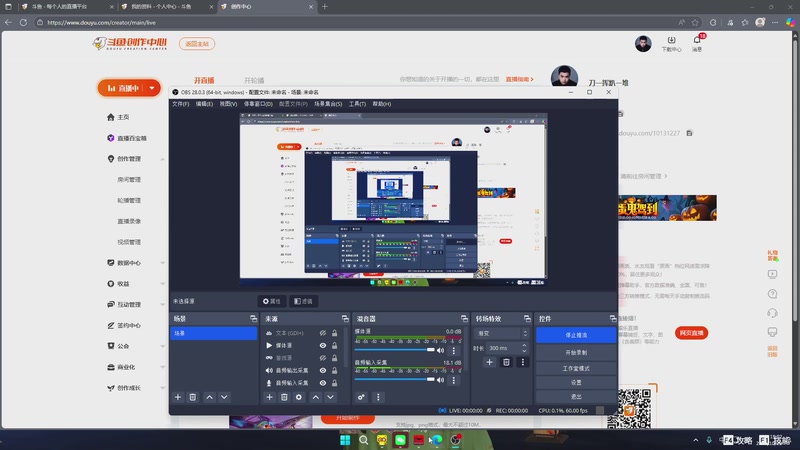Move scene down in 场景 panel
Viewport: 800px width, 450px height.
tap(224, 397)
